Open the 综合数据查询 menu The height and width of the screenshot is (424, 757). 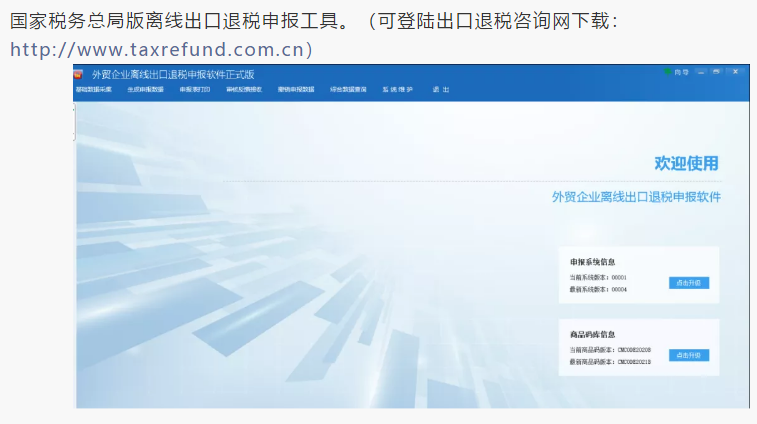click(x=348, y=89)
